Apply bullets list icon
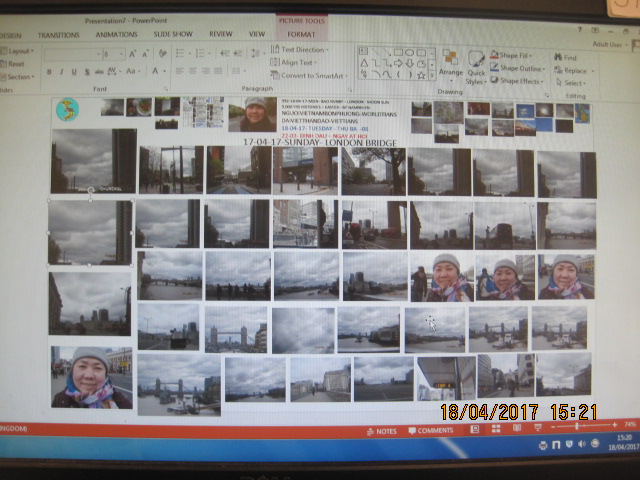The image size is (640, 480). [x=180, y=53]
